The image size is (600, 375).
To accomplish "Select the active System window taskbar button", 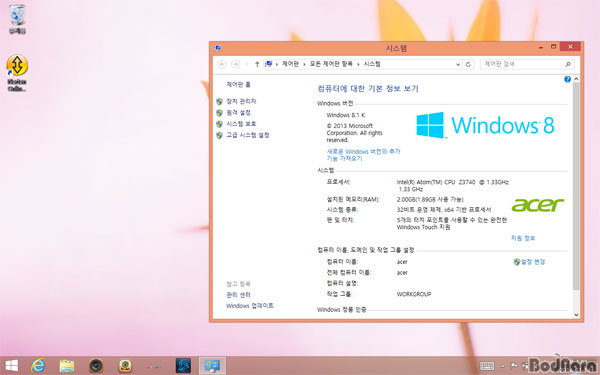I will pos(212,366).
